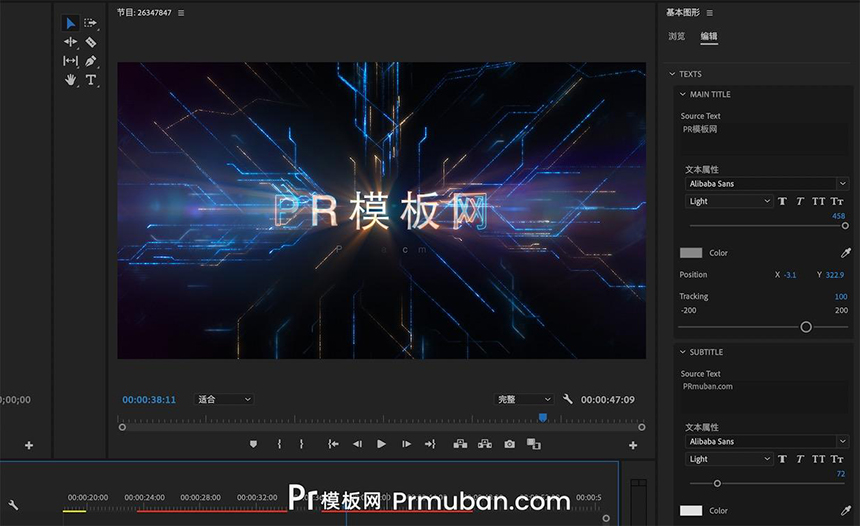Select the Selection (arrow) tool
This screenshot has height=526, width=860.
click(x=71, y=23)
